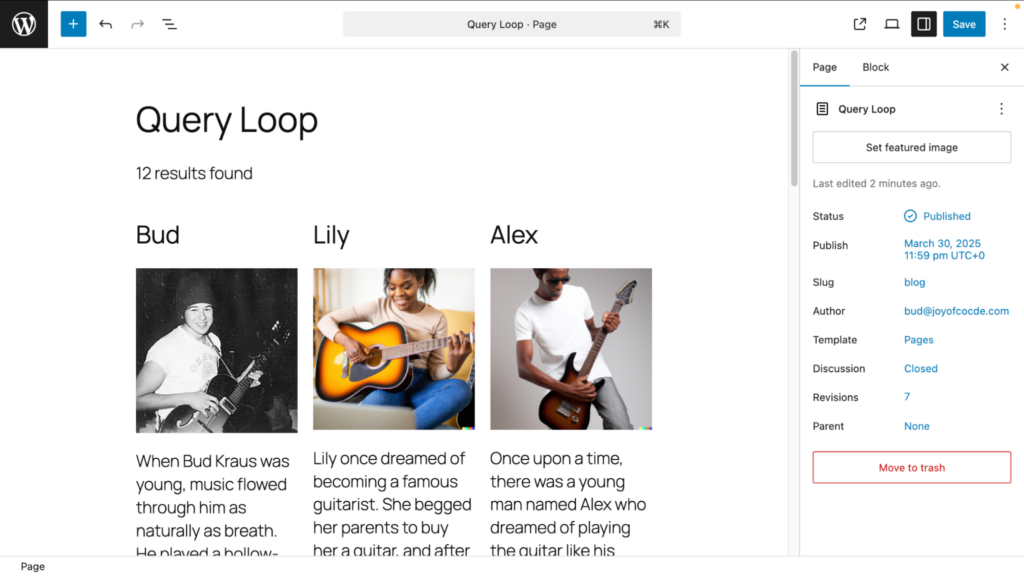Image resolution: width=1024 pixels, height=576 pixels.
Task: Undo the last change
Action: click(106, 24)
